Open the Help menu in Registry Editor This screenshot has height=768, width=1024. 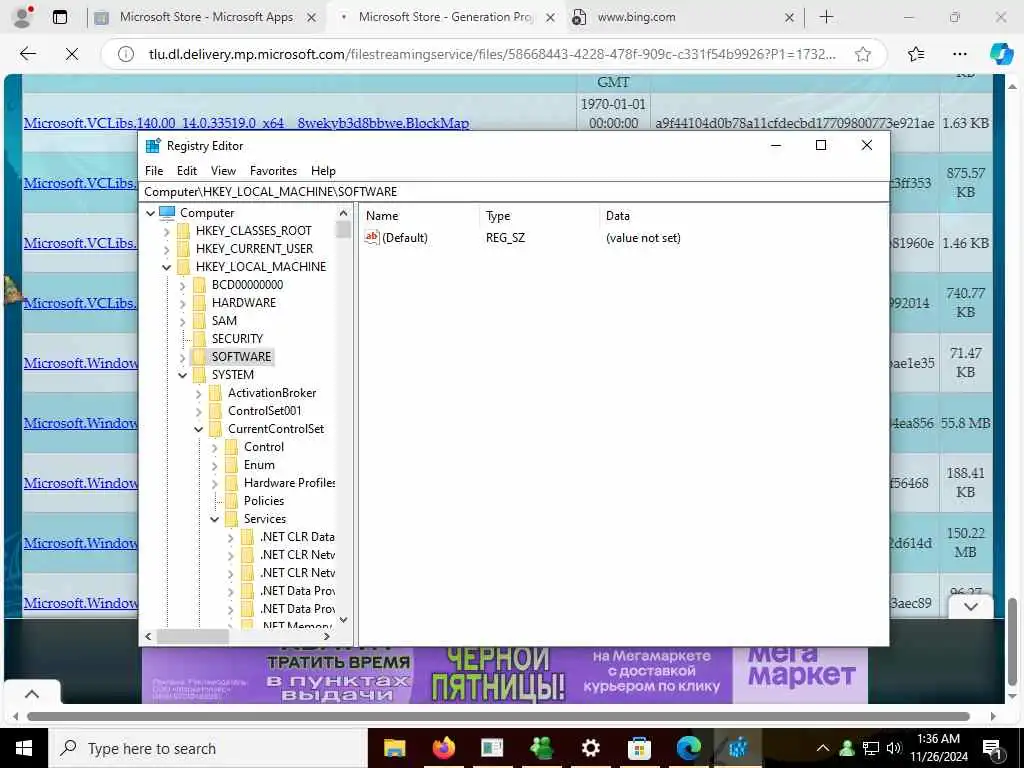(x=323, y=170)
